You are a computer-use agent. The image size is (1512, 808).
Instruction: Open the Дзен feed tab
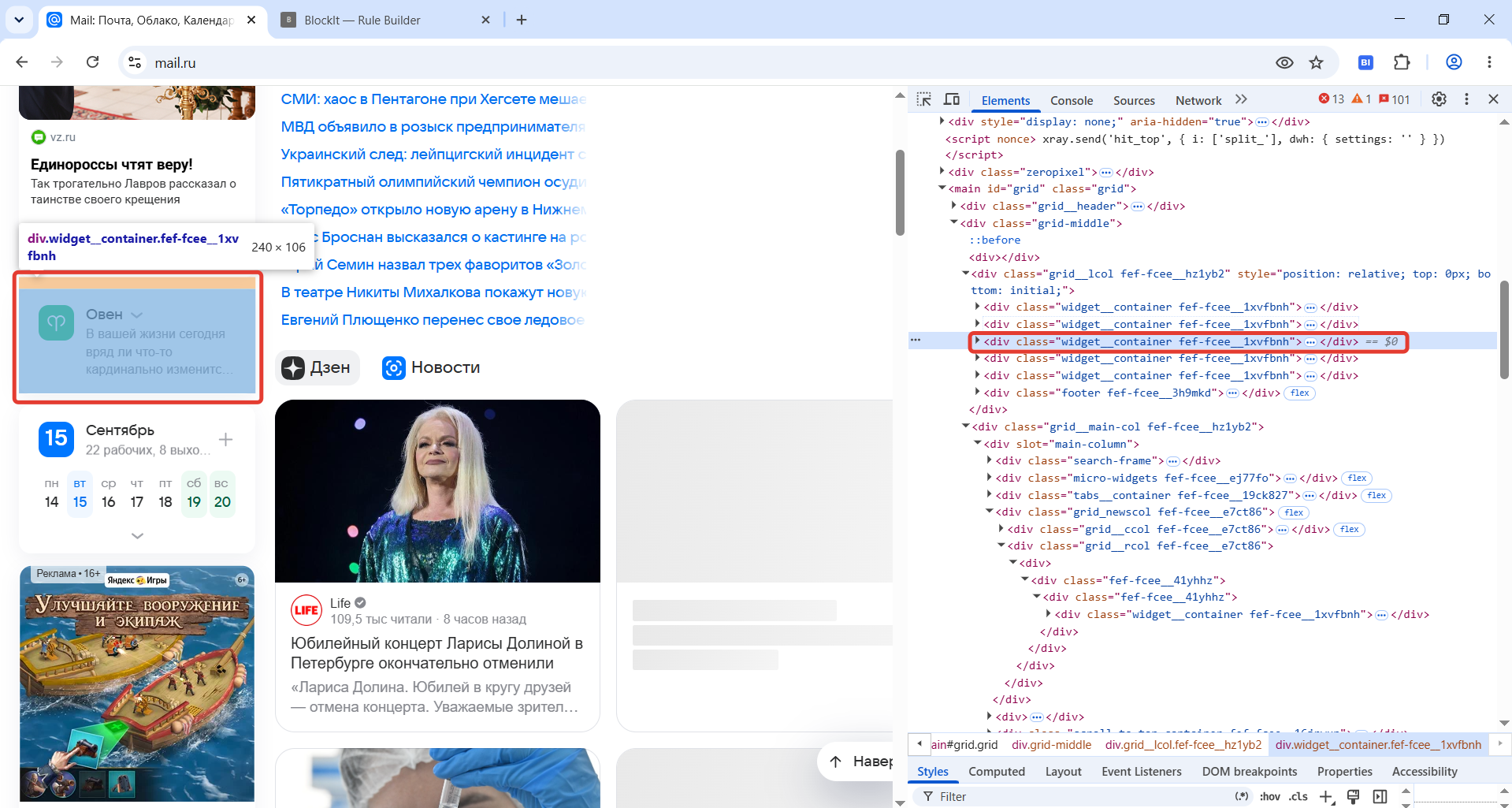pyautogui.click(x=317, y=367)
